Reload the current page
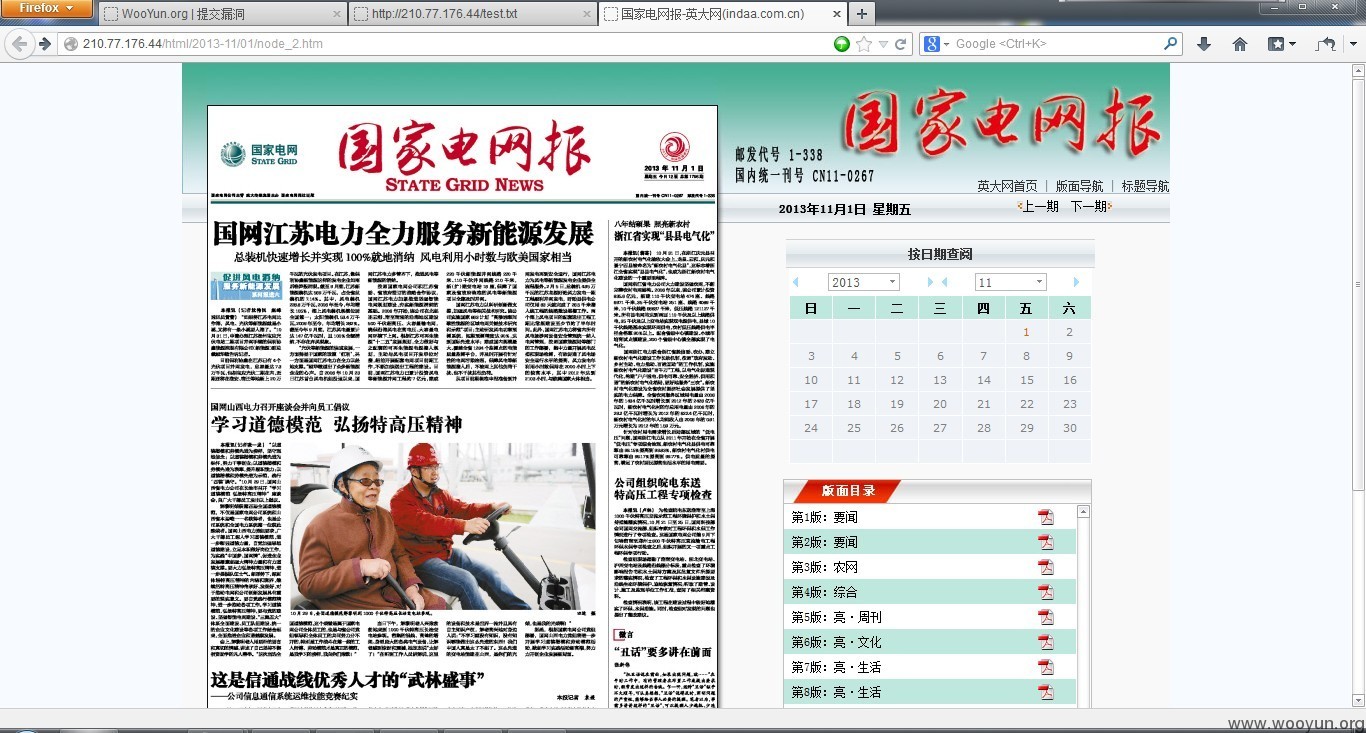 [900, 44]
